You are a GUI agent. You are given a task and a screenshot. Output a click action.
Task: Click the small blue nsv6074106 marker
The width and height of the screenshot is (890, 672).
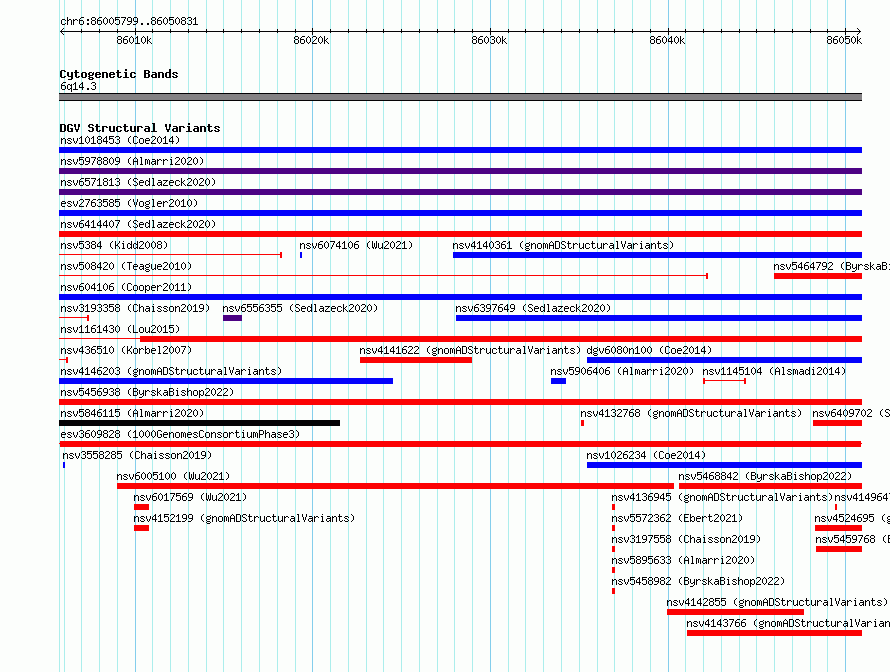(301, 255)
